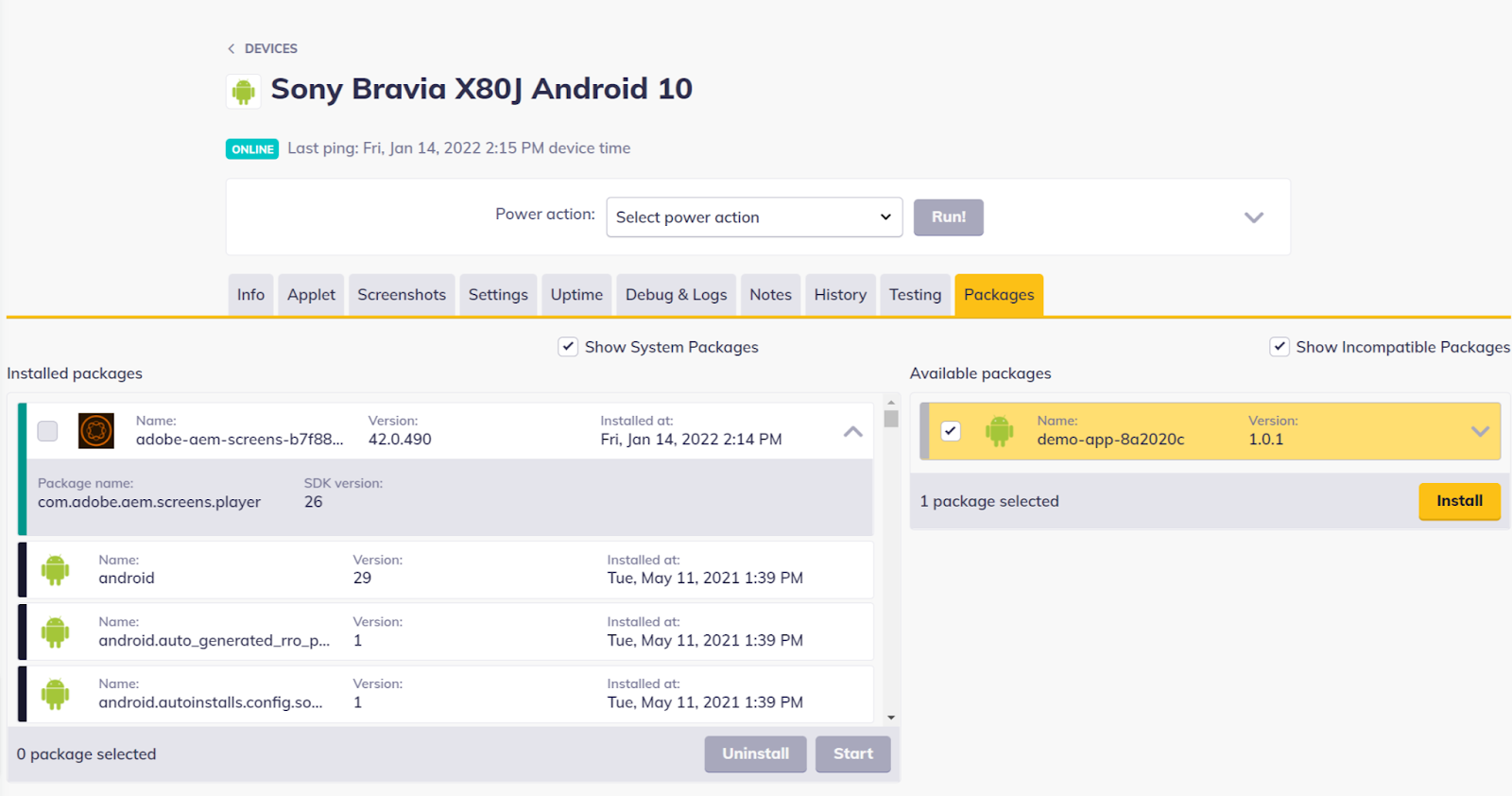
Task: Uncheck Show System Packages checkbox
Action: point(568,347)
